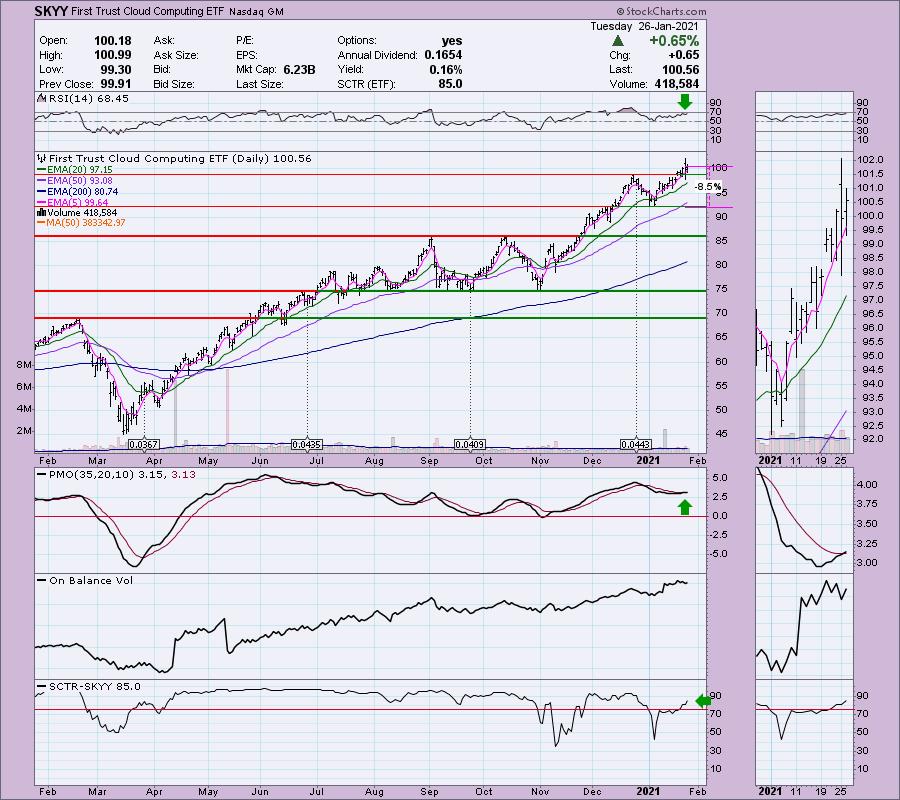Click the 3.25 label on the zoomed PMO axis
The image size is (900, 800).
867,544
